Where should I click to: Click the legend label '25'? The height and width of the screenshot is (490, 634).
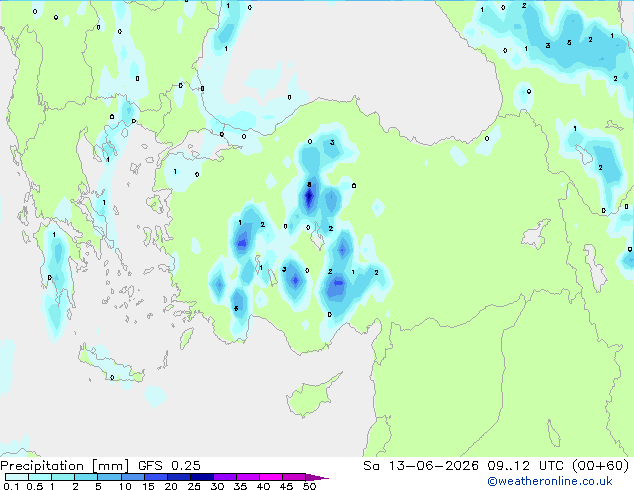coord(194,486)
